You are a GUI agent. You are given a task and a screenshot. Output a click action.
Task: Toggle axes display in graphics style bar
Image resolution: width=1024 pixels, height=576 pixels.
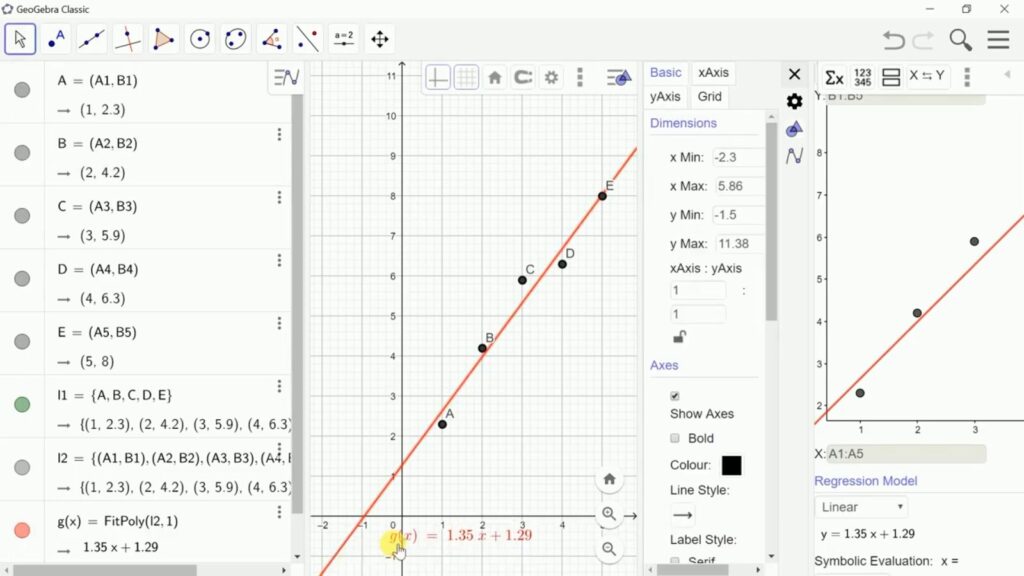[x=438, y=78]
